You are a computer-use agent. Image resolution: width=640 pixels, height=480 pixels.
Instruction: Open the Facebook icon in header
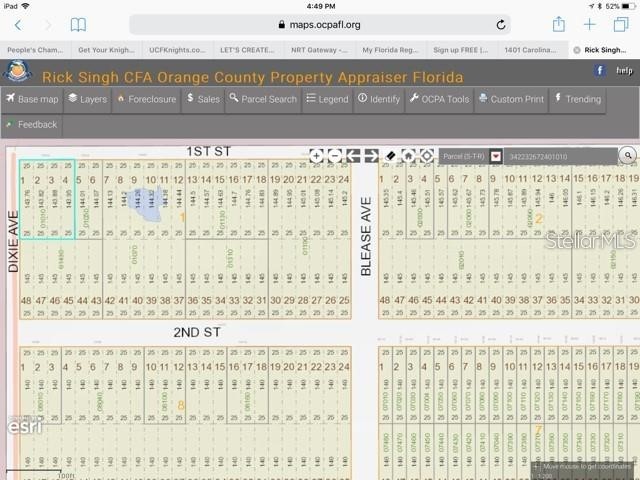[x=600, y=71]
